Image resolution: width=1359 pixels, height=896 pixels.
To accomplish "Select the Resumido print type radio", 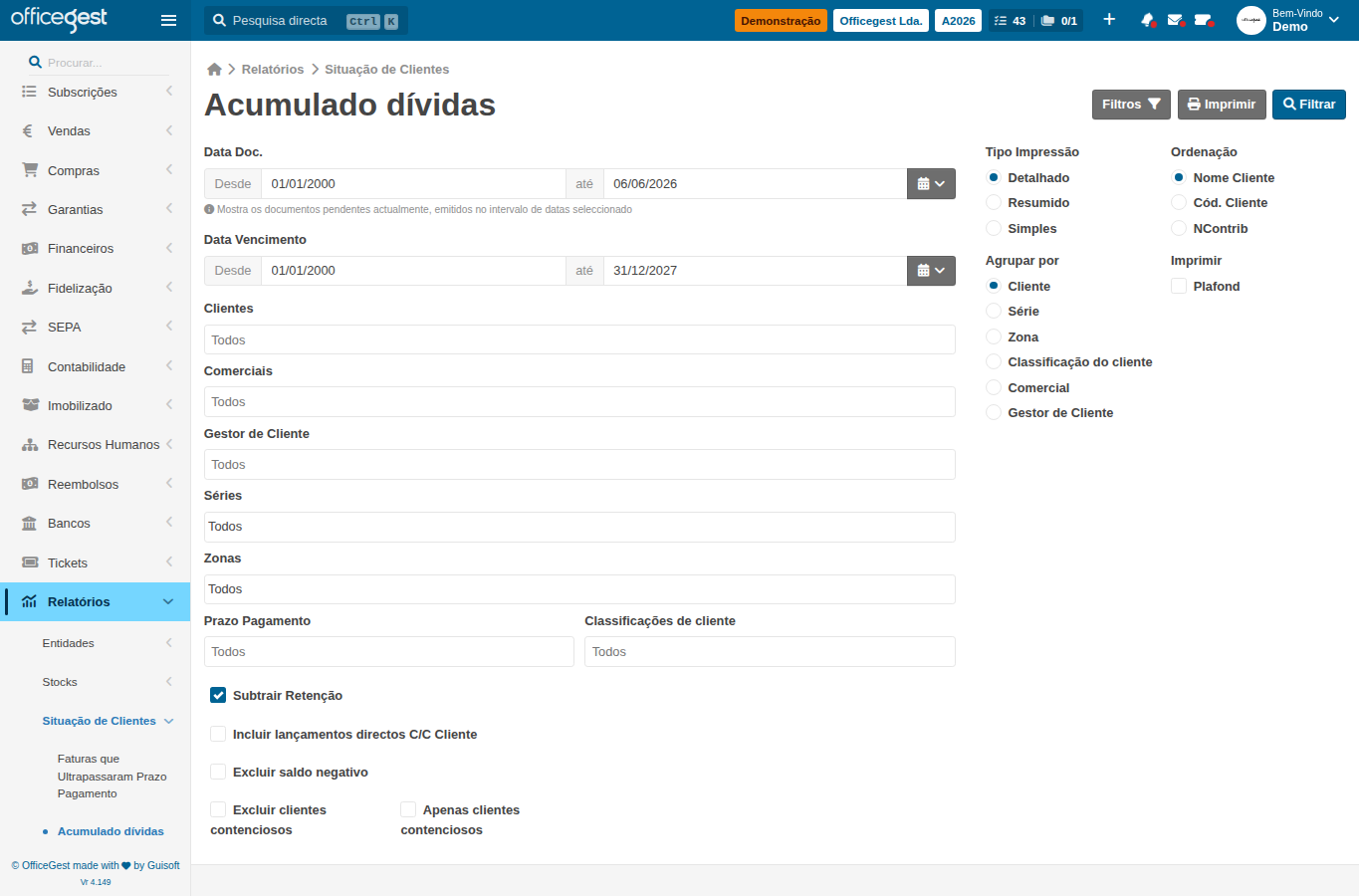I will (x=994, y=202).
